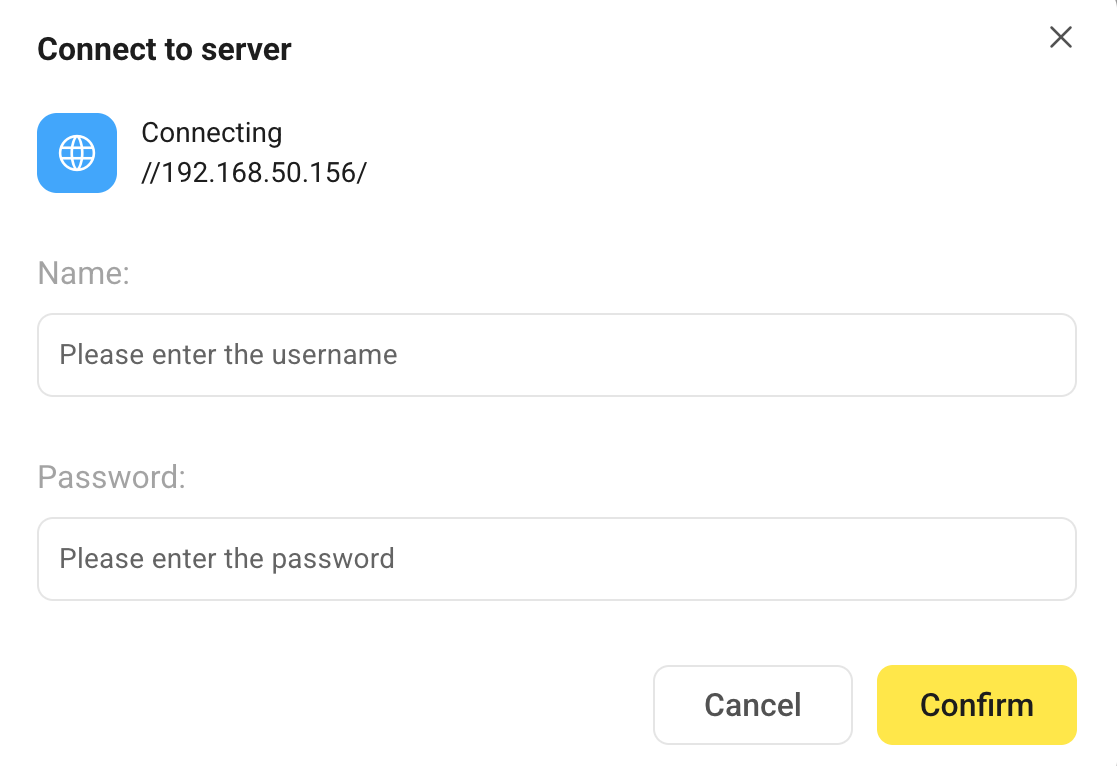The height and width of the screenshot is (766, 1117).
Task: Click the 'Please enter the password' field
Action: pos(557,558)
